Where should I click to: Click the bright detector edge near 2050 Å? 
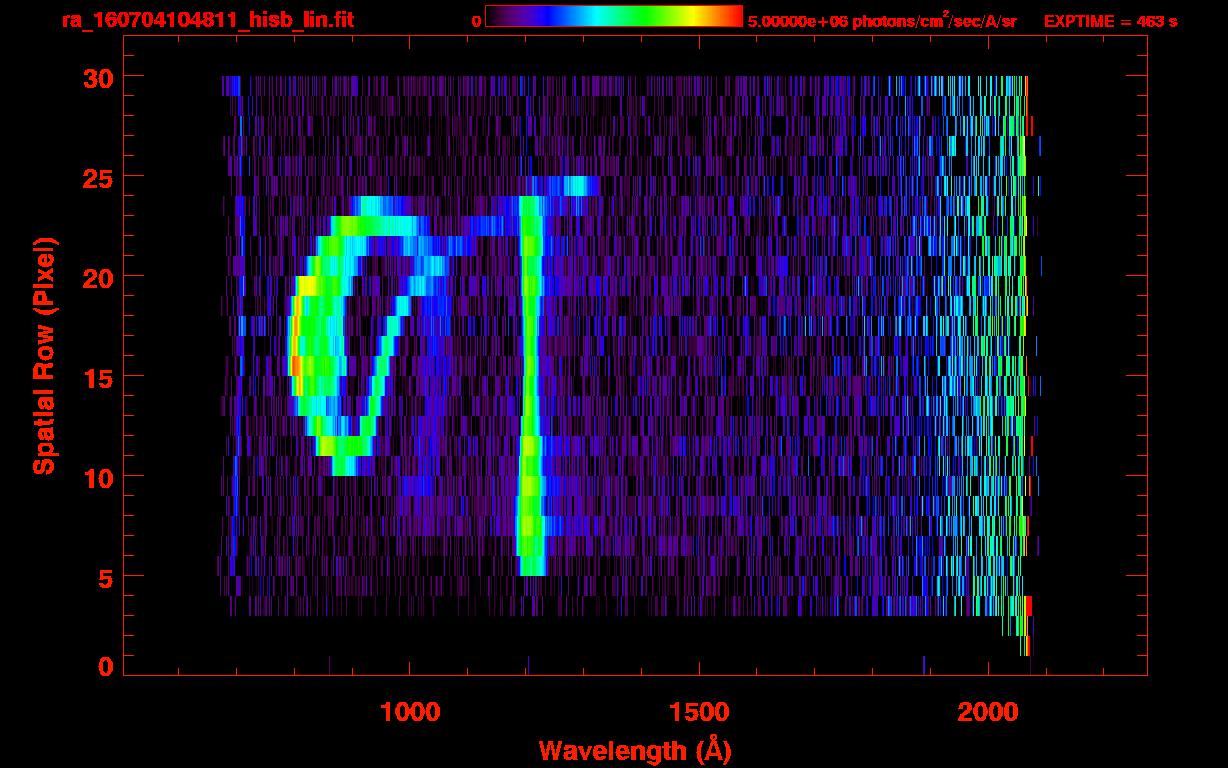point(1022,365)
